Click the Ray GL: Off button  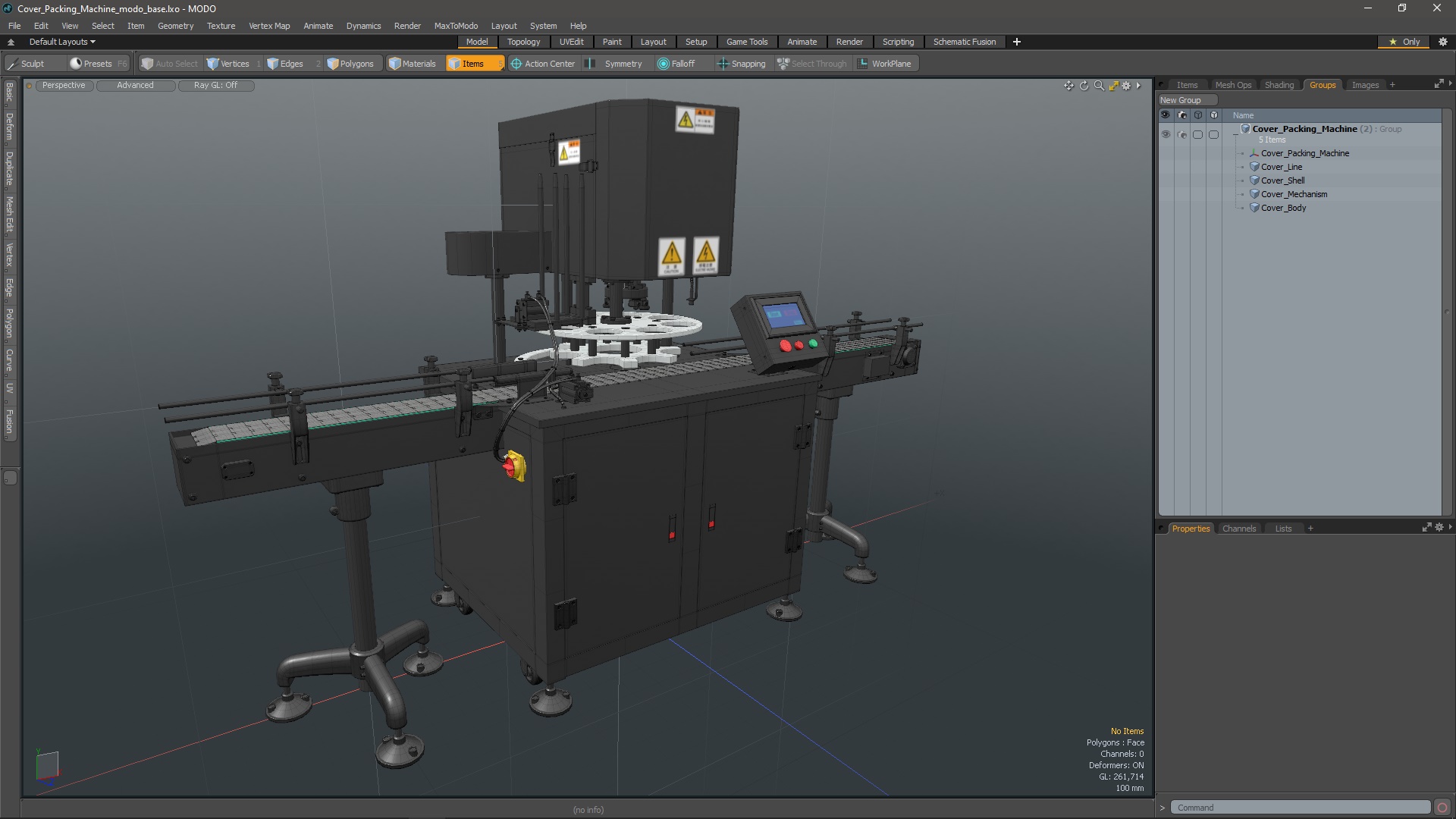tap(215, 86)
